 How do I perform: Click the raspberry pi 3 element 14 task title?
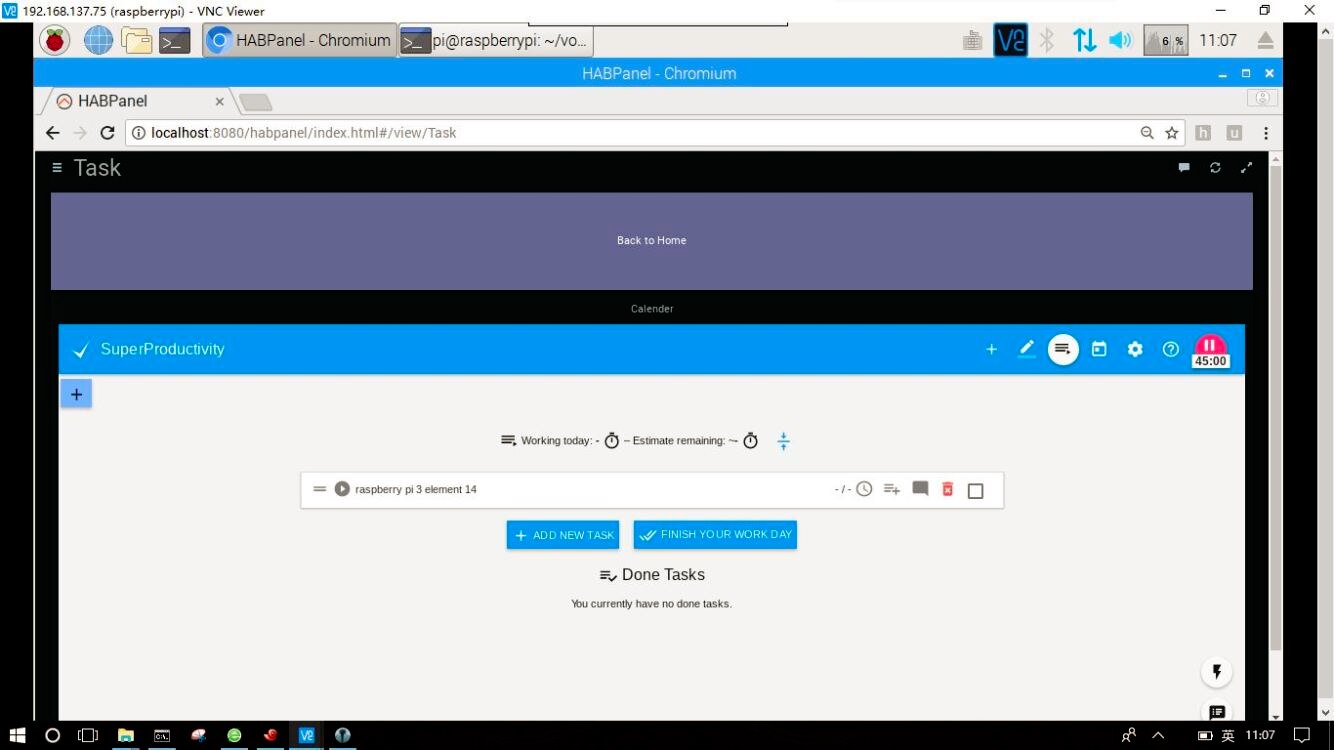coord(416,490)
